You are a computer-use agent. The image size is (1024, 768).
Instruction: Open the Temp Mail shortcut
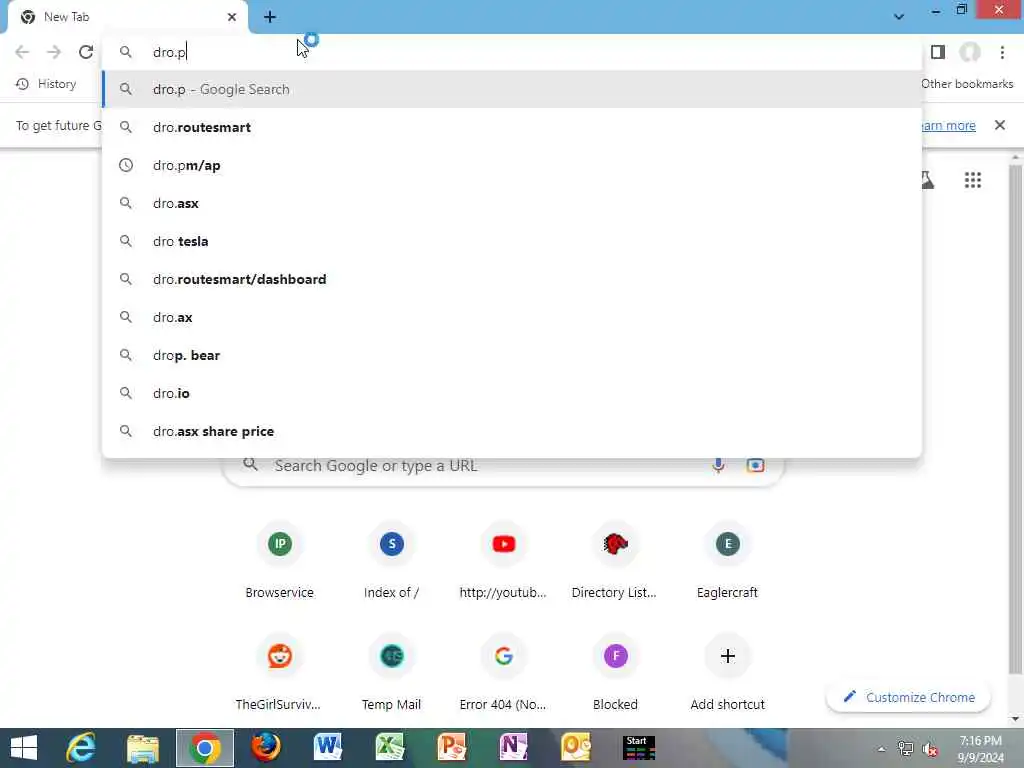coord(391,674)
